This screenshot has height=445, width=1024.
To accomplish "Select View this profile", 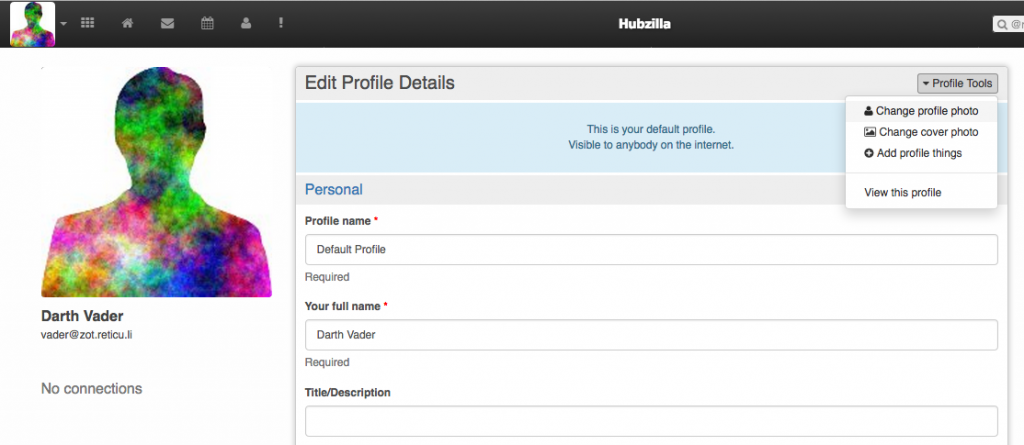I will pos(902,192).
